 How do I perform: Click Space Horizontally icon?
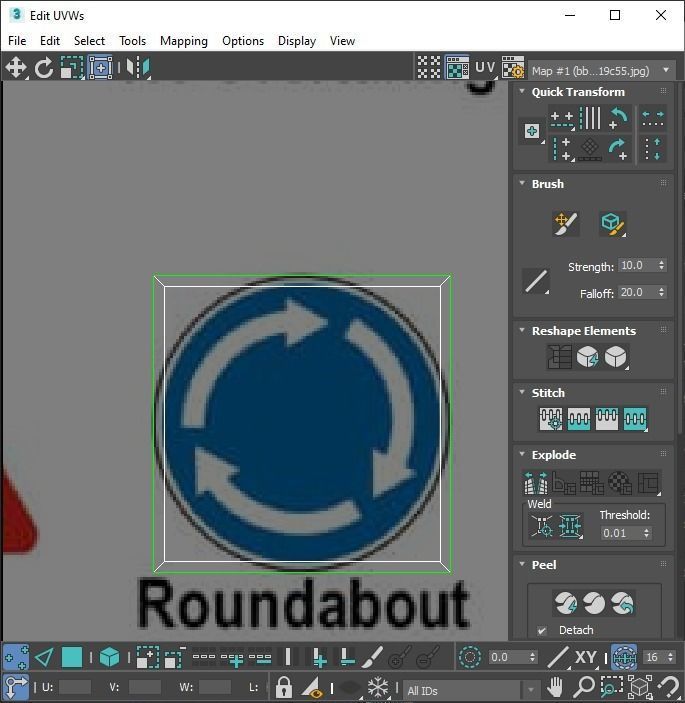pos(653,119)
